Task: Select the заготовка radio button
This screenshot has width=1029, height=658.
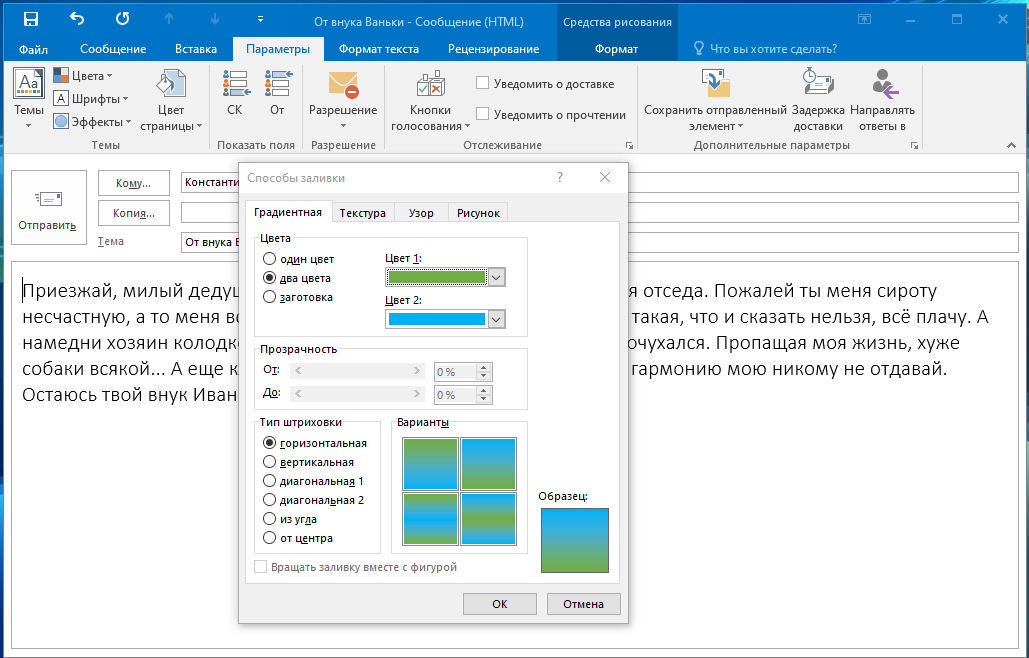Action: 269,297
